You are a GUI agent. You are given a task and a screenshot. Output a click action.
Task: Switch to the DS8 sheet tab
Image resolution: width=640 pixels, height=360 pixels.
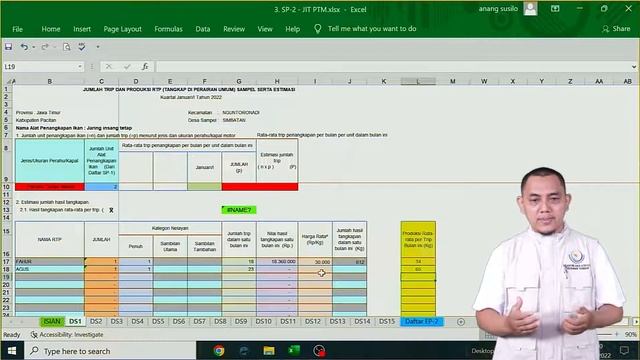point(220,322)
